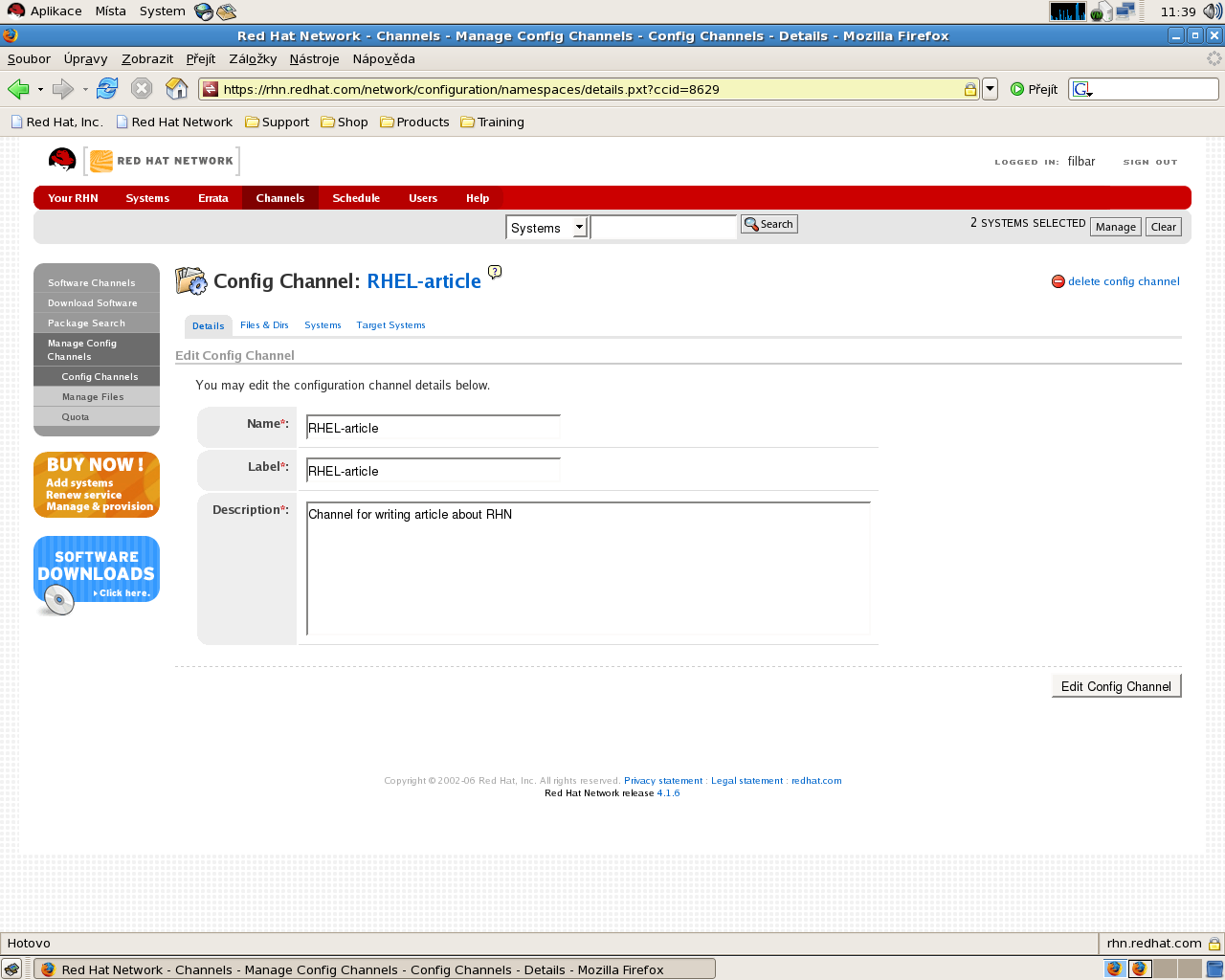Open the Schedule navigation menu item

point(356,198)
